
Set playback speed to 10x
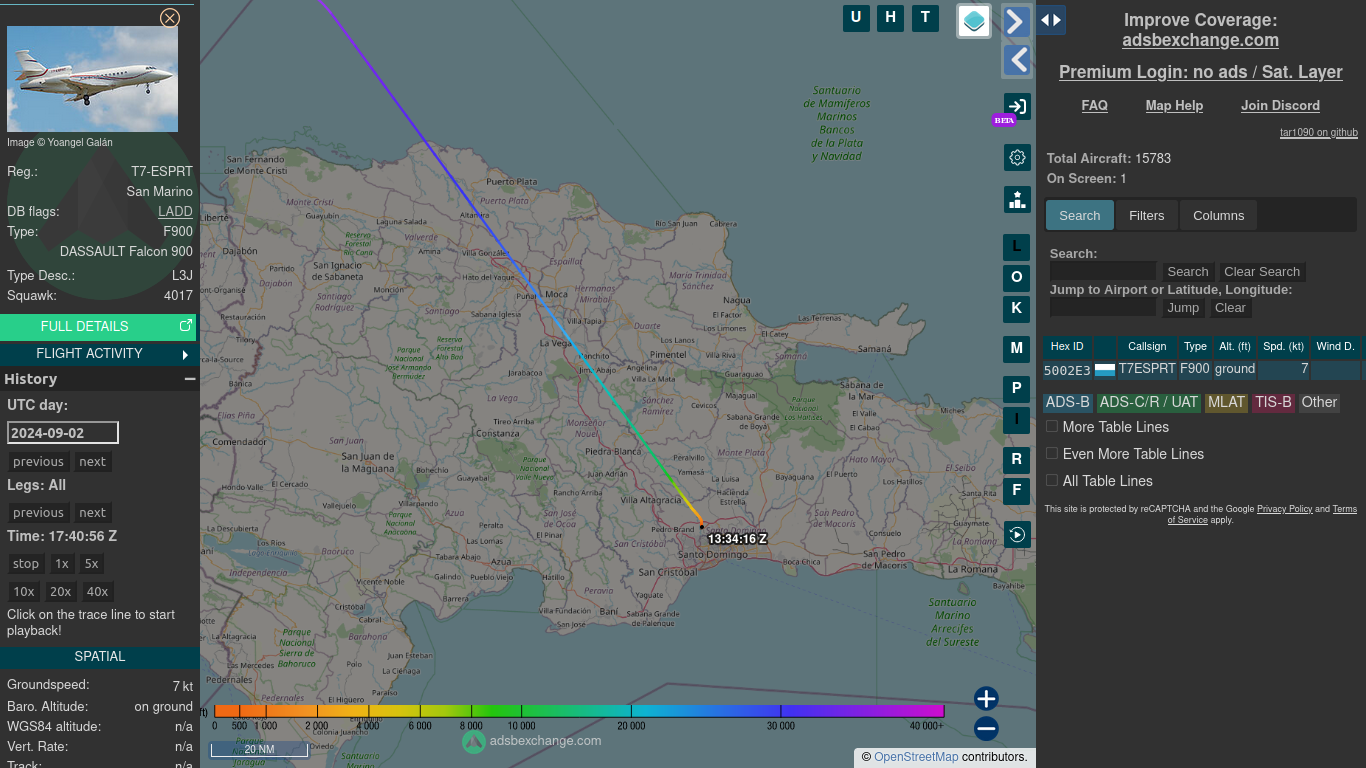point(24,592)
